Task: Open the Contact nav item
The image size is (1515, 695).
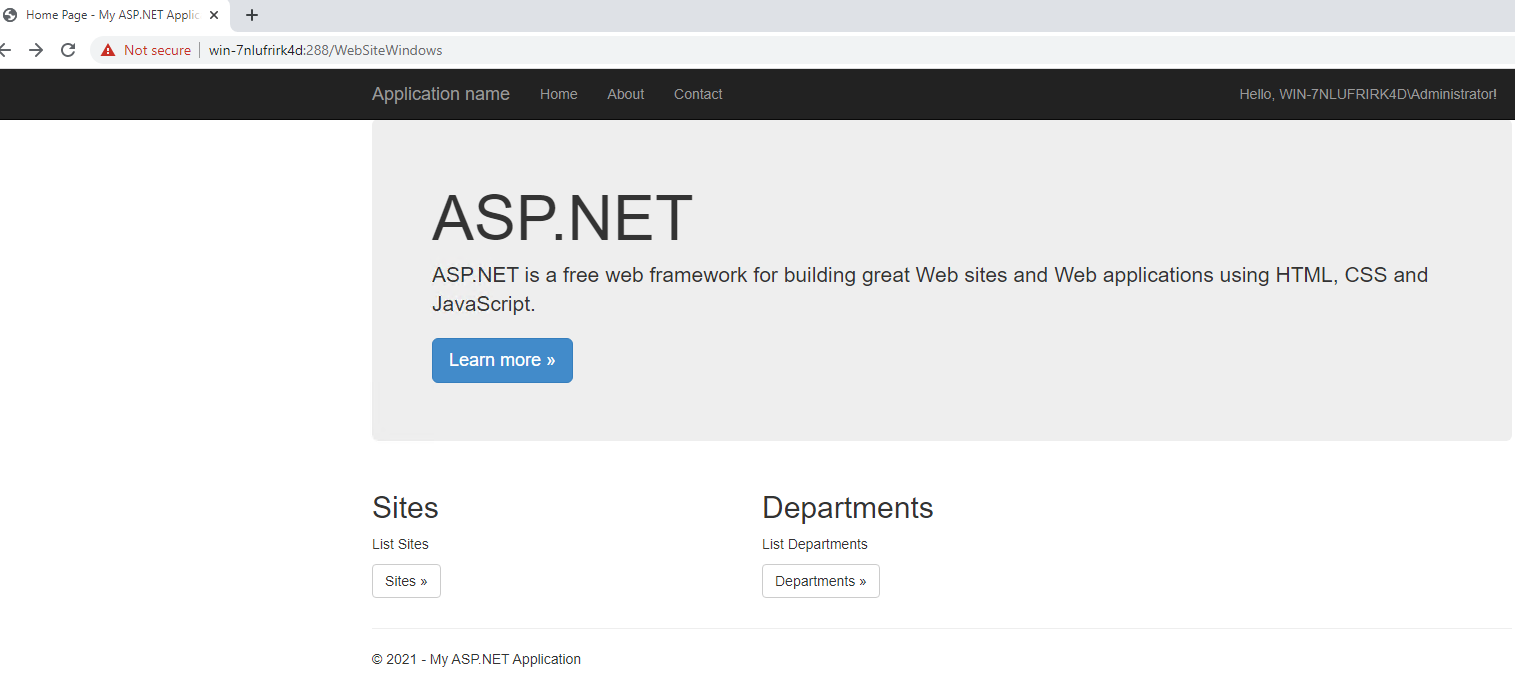Action: click(698, 94)
